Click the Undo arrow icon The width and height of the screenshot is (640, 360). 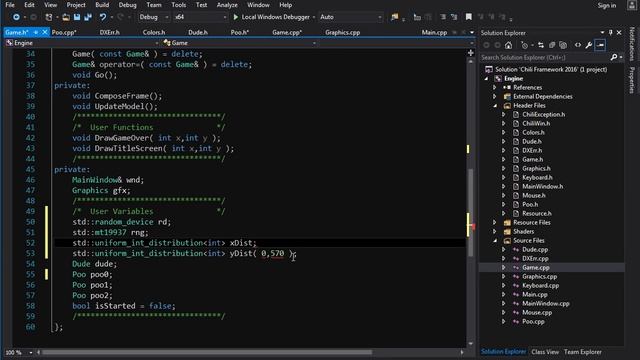click(102, 17)
